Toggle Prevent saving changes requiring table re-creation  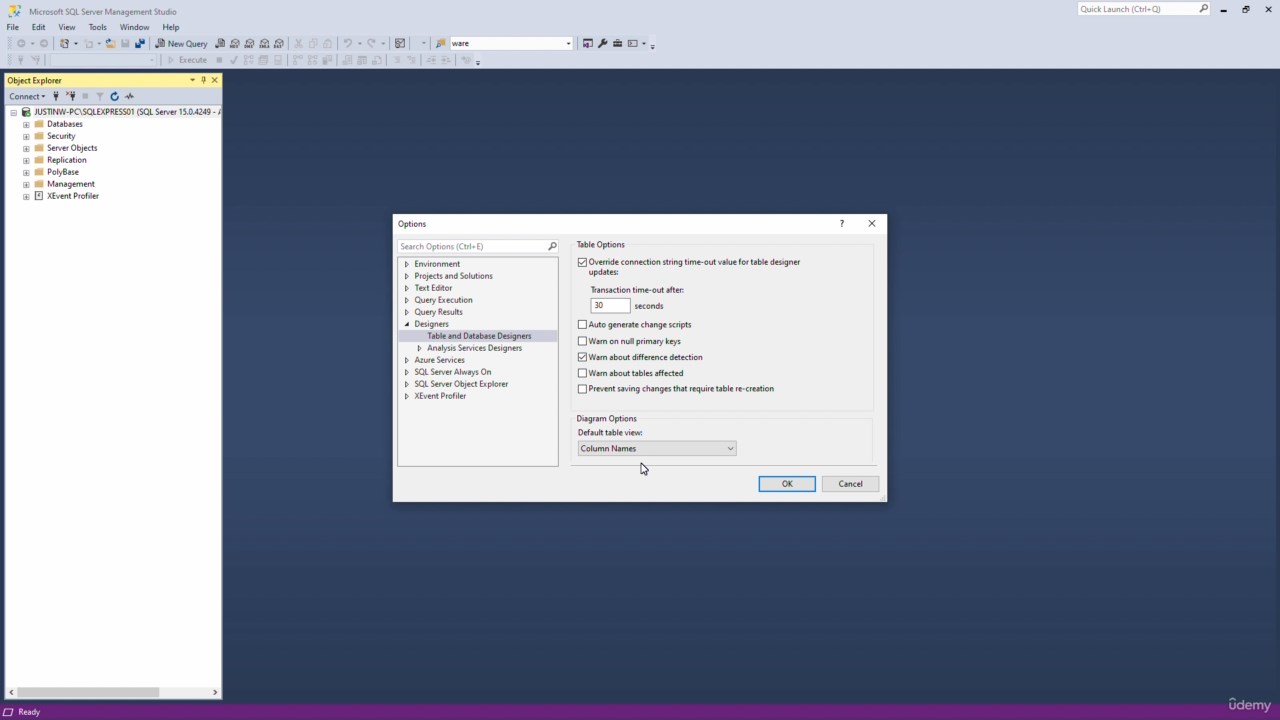click(x=583, y=389)
